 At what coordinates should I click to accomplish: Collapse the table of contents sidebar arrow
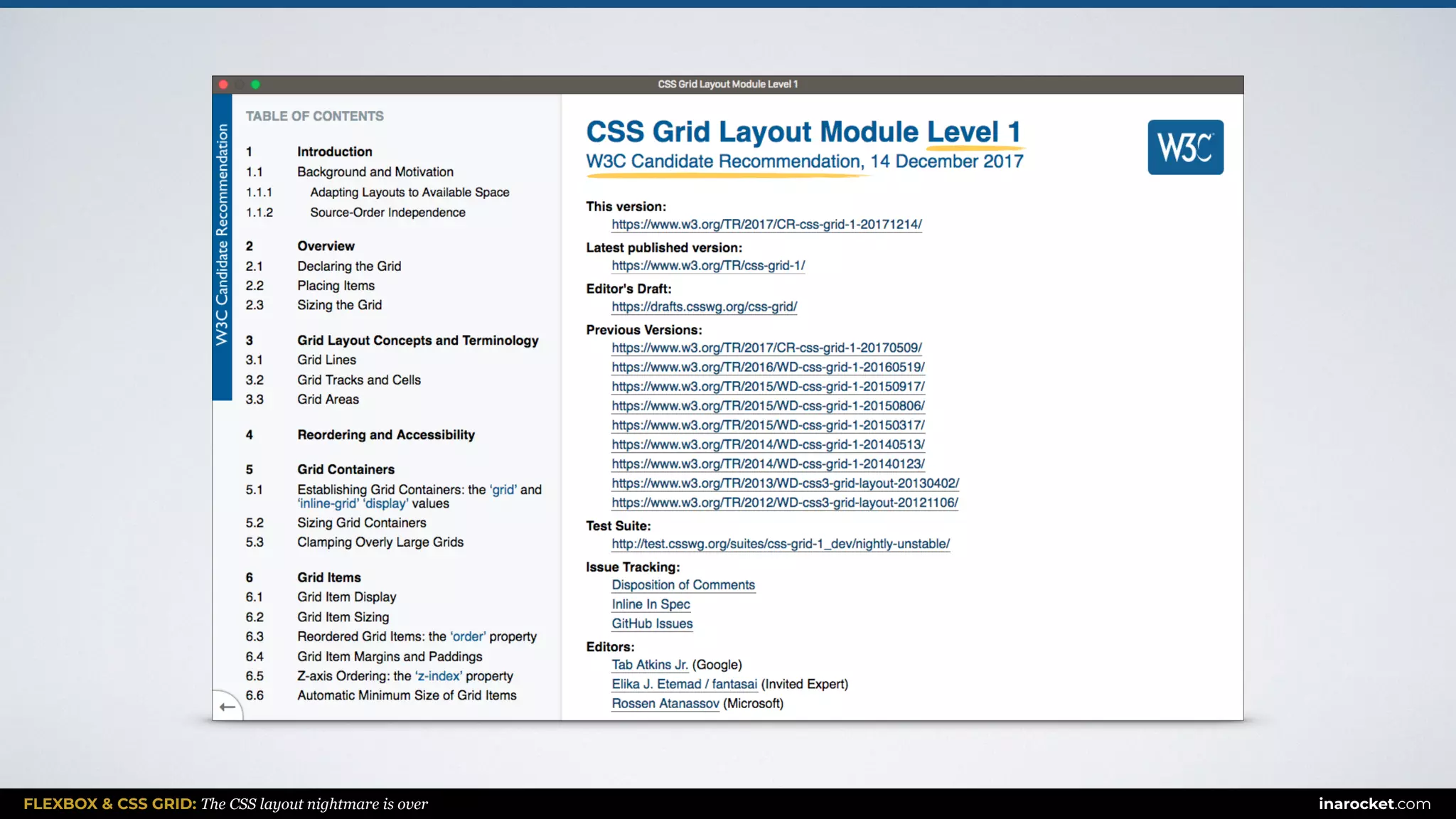pos(227,707)
